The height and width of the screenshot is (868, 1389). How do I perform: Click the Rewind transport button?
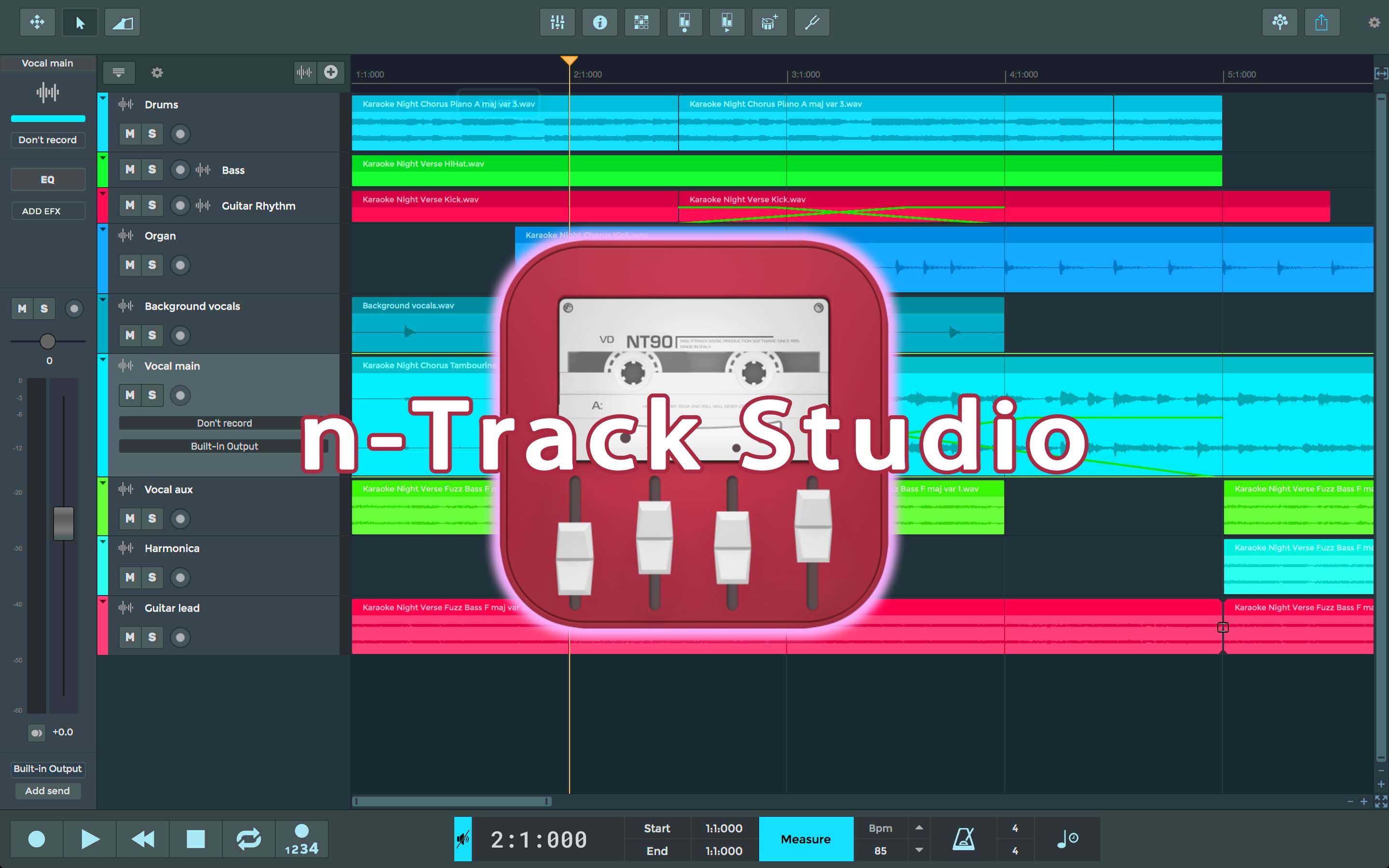click(x=143, y=839)
